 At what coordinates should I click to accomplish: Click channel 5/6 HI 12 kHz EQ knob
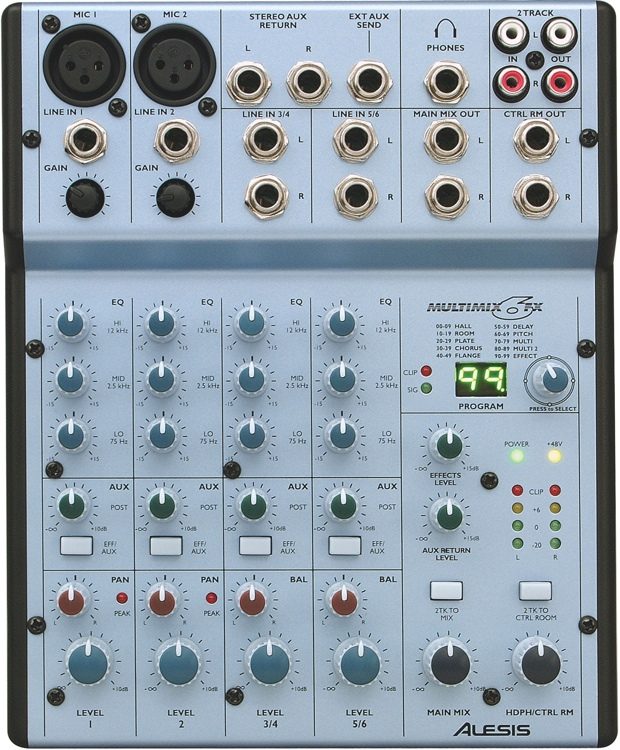(x=342, y=322)
